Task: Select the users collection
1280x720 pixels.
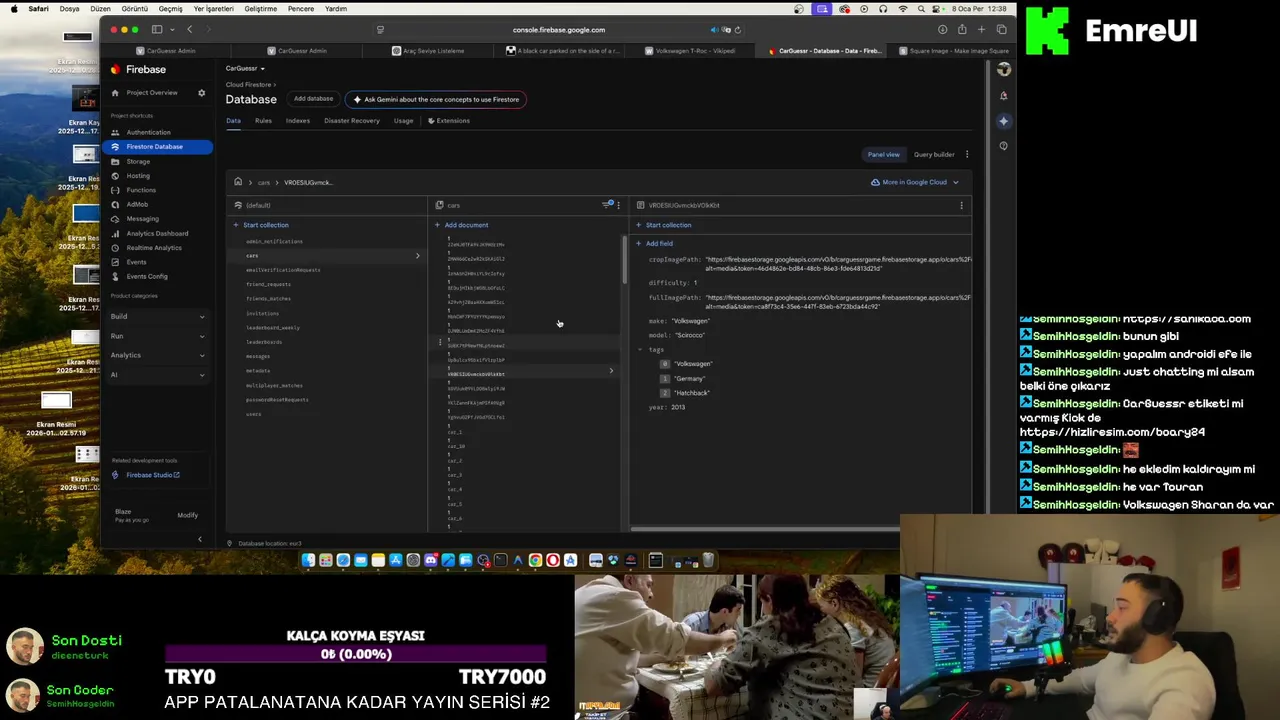Action: [x=254, y=414]
